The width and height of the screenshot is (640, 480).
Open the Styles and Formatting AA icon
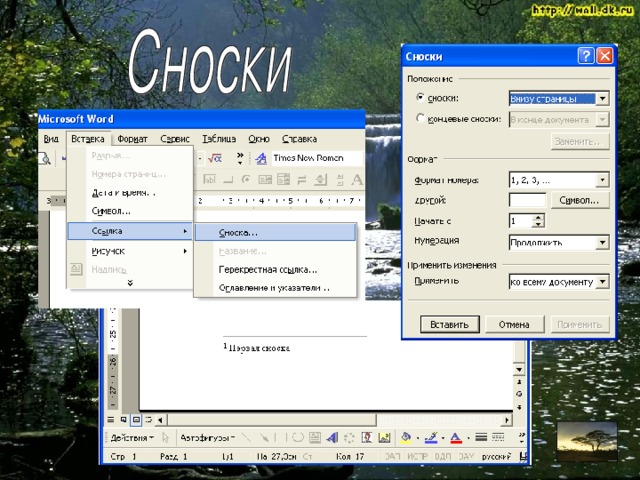point(261,158)
